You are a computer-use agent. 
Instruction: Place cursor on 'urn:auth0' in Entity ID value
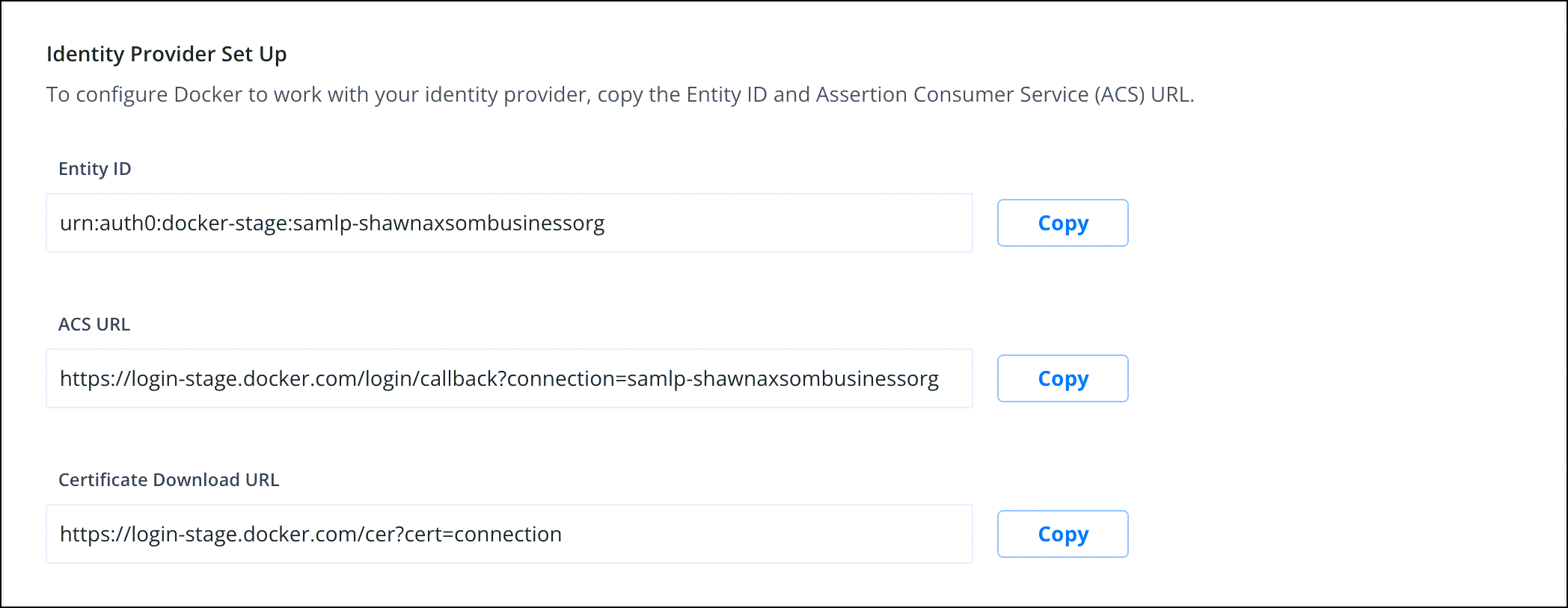pyautogui.click(x=108, y=224)
